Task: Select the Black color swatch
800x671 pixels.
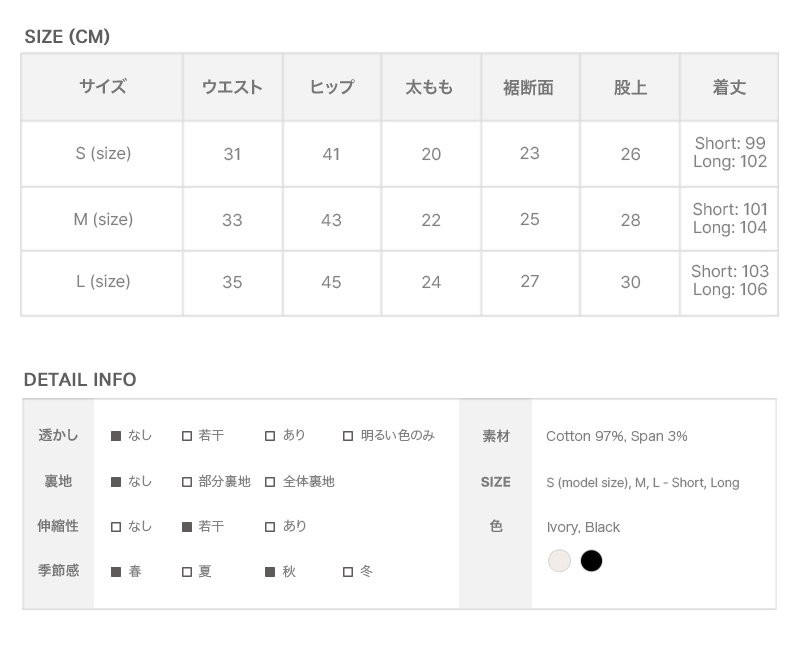Action: (592, 561)
